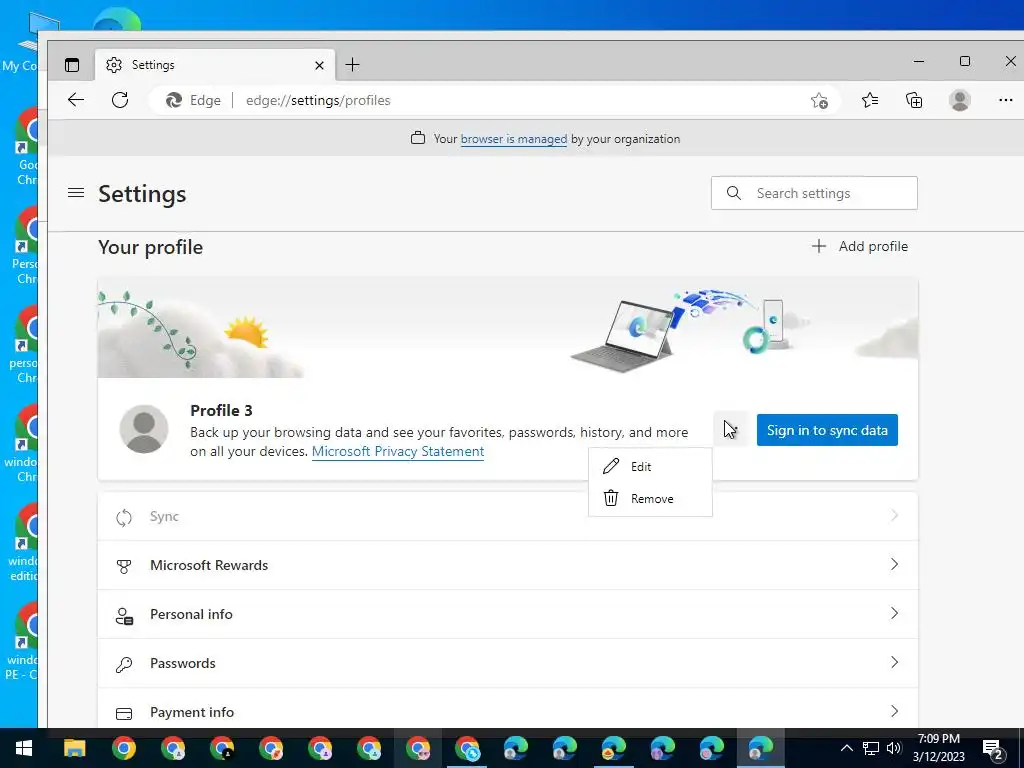
Task: Open the tab actions menu icon
Action: pos(72,65)
